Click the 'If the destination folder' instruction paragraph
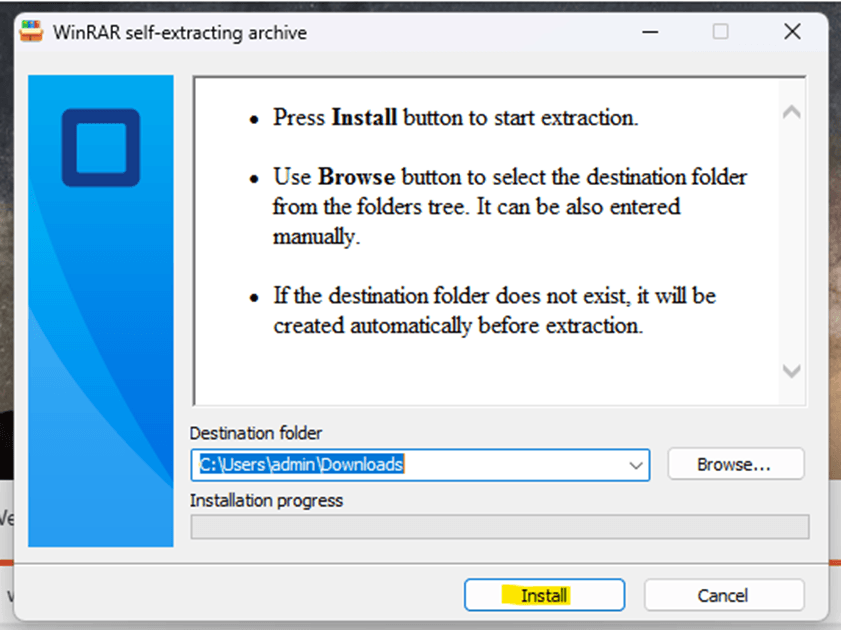Image resolution: width=841 pixels, height=630 pixels. (495, 311)
